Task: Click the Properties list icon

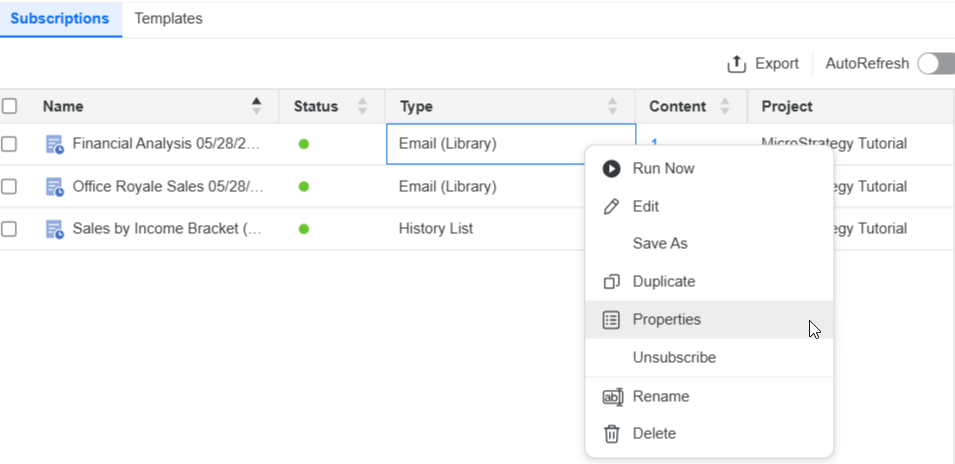Action: pos(611,320)
